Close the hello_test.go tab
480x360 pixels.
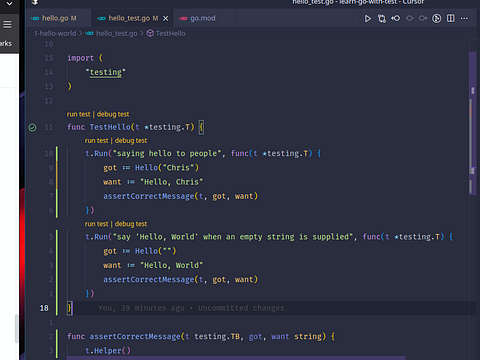166,19
